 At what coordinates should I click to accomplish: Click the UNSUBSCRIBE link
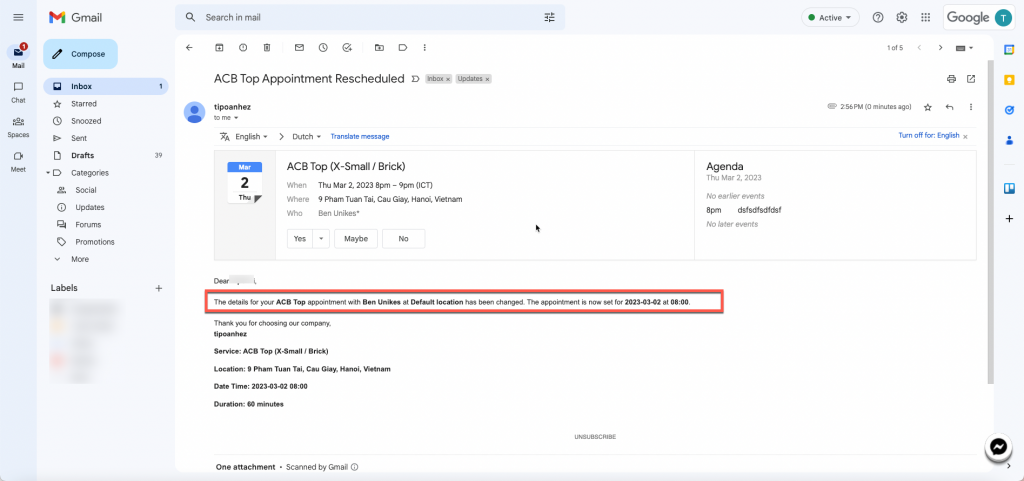point(595,437)
